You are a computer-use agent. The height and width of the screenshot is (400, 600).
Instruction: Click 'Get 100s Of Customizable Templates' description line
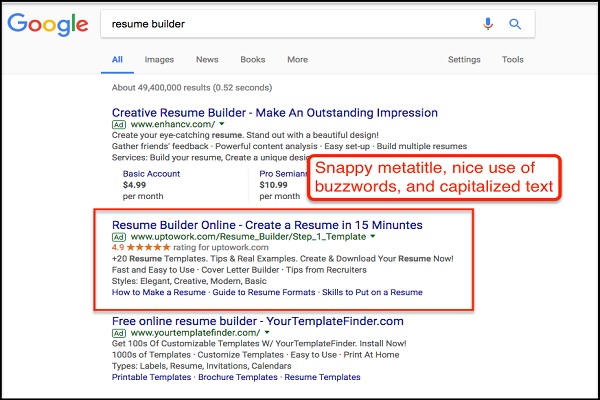pyautogui.click(x=259, y=343)
